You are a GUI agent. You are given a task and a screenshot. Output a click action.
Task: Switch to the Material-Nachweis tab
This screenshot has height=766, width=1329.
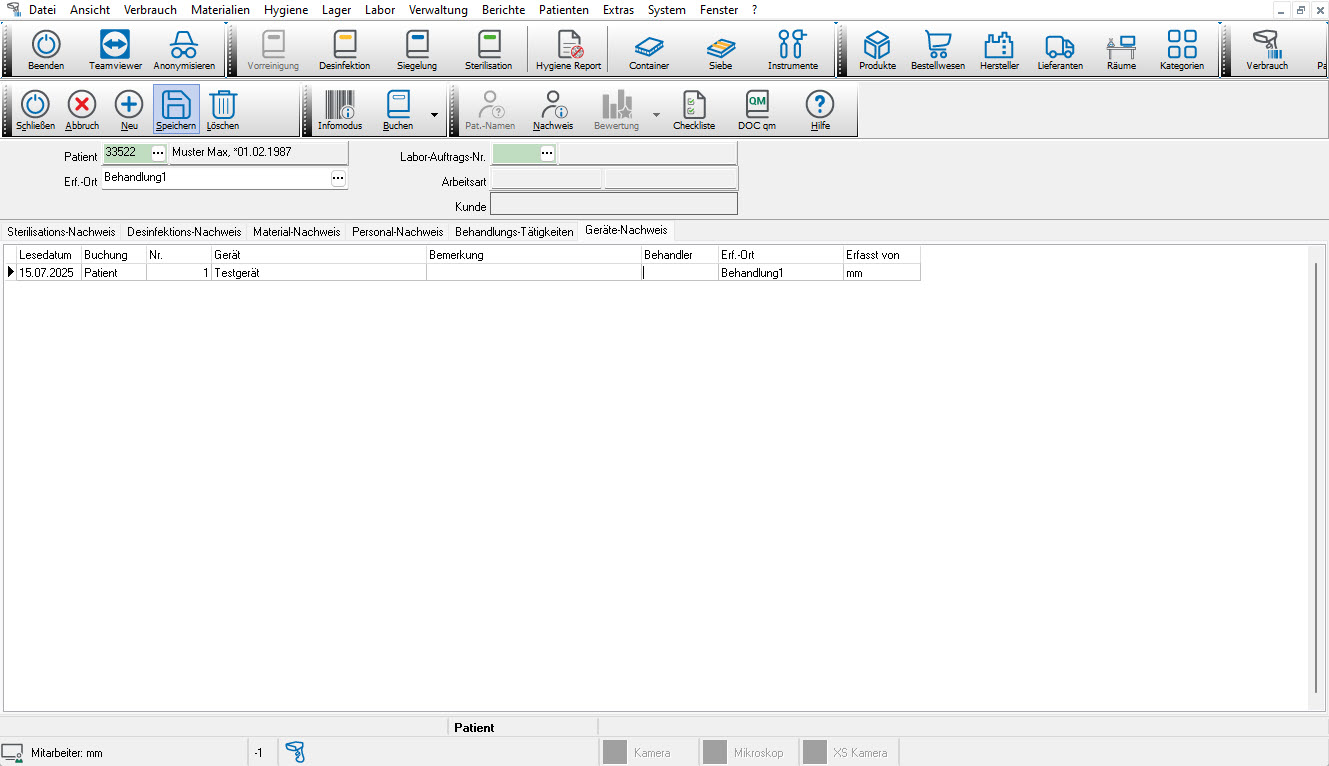296,232
